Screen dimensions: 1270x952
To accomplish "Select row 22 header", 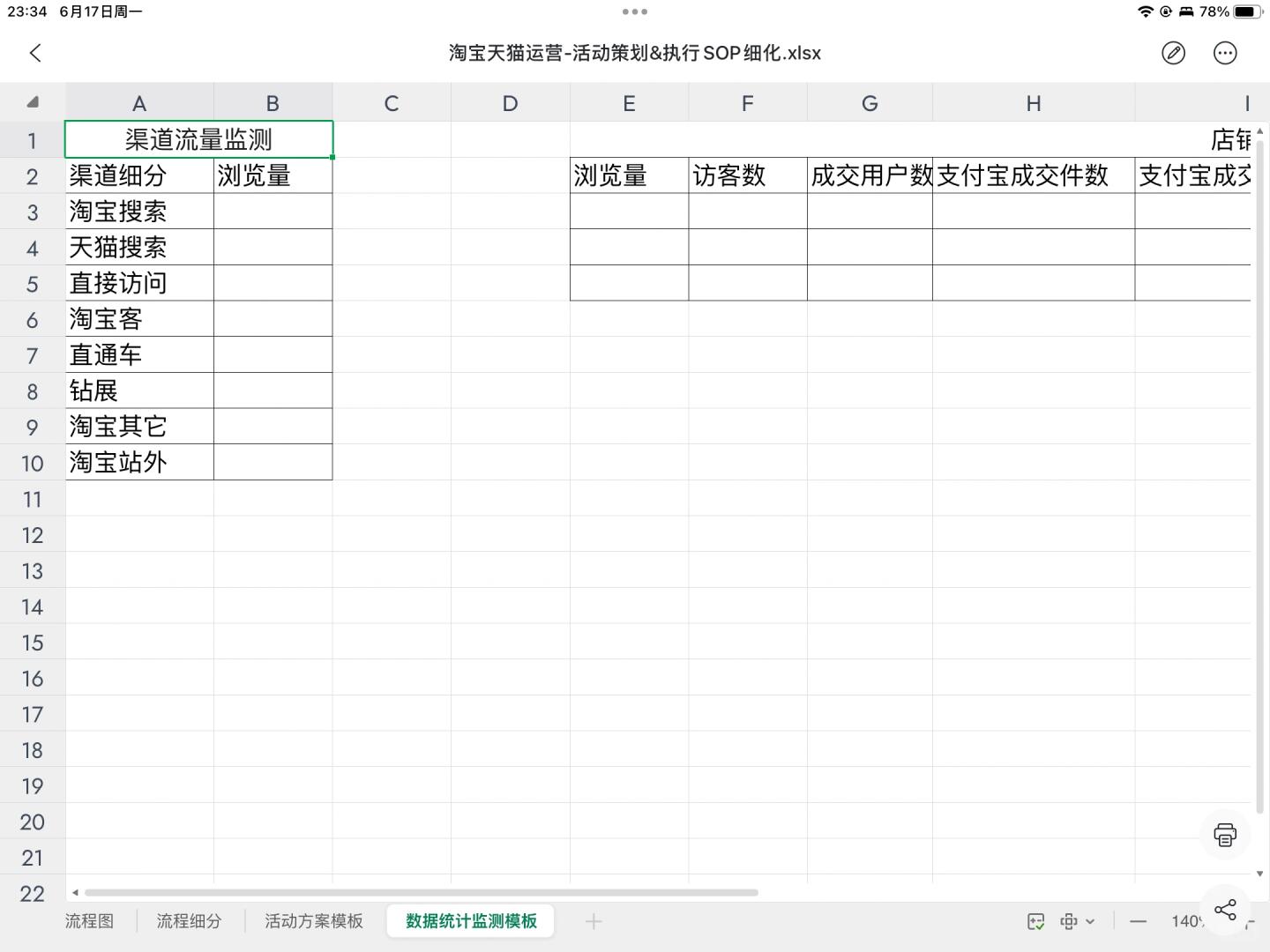I will [x=33, y=893].
